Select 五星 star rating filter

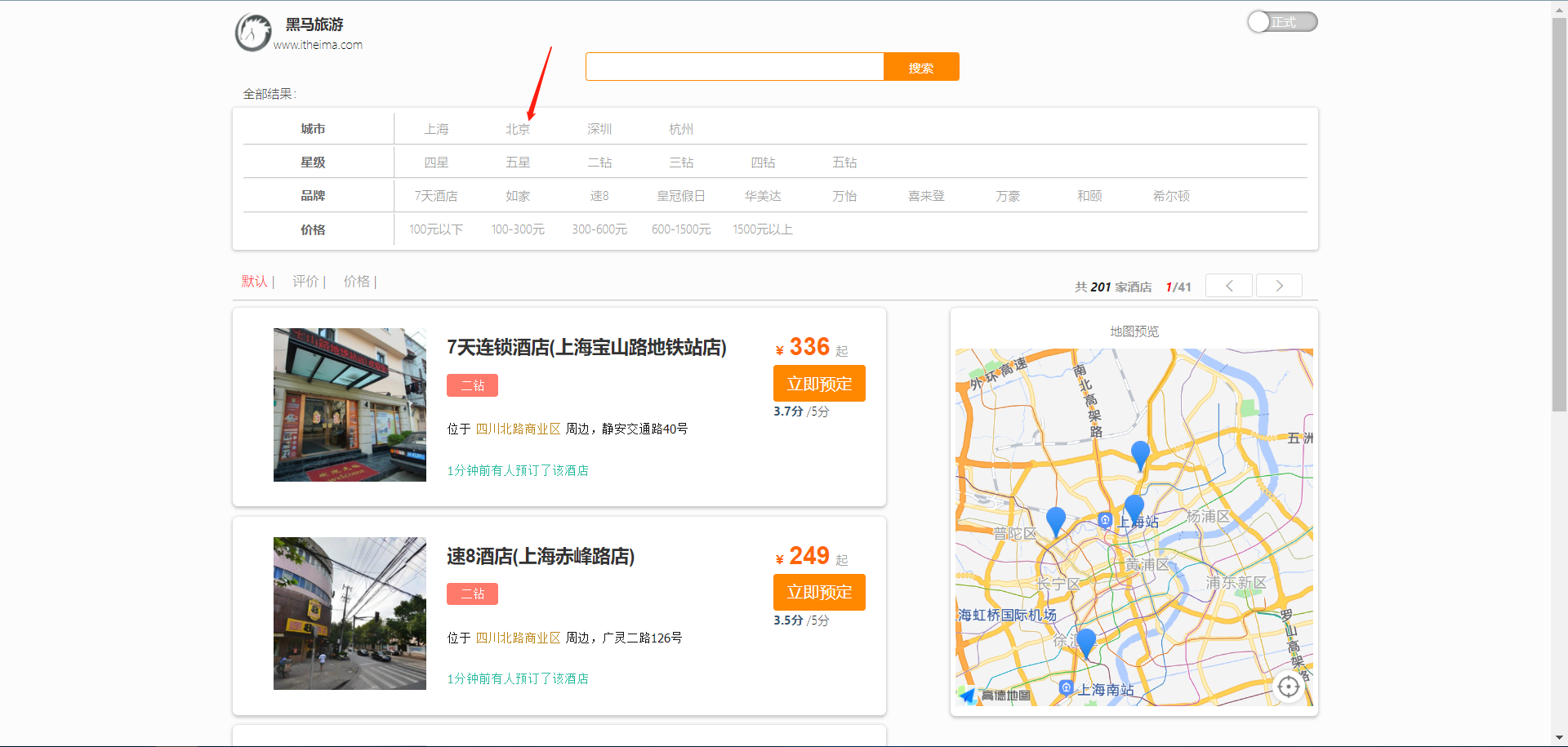point(518,162)
